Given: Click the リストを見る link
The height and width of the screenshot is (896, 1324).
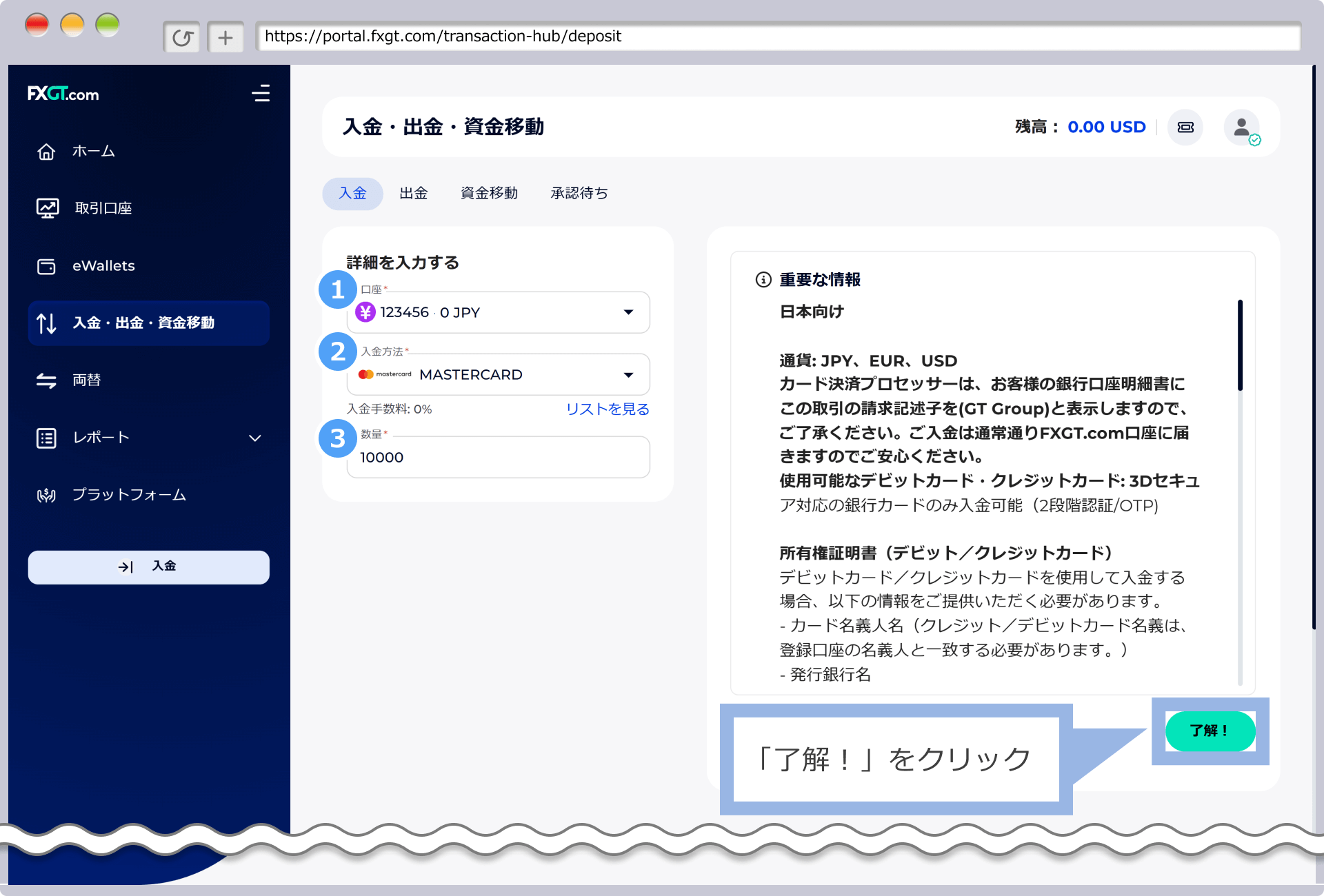Looking at the screenshot, I should coord(607,409).
